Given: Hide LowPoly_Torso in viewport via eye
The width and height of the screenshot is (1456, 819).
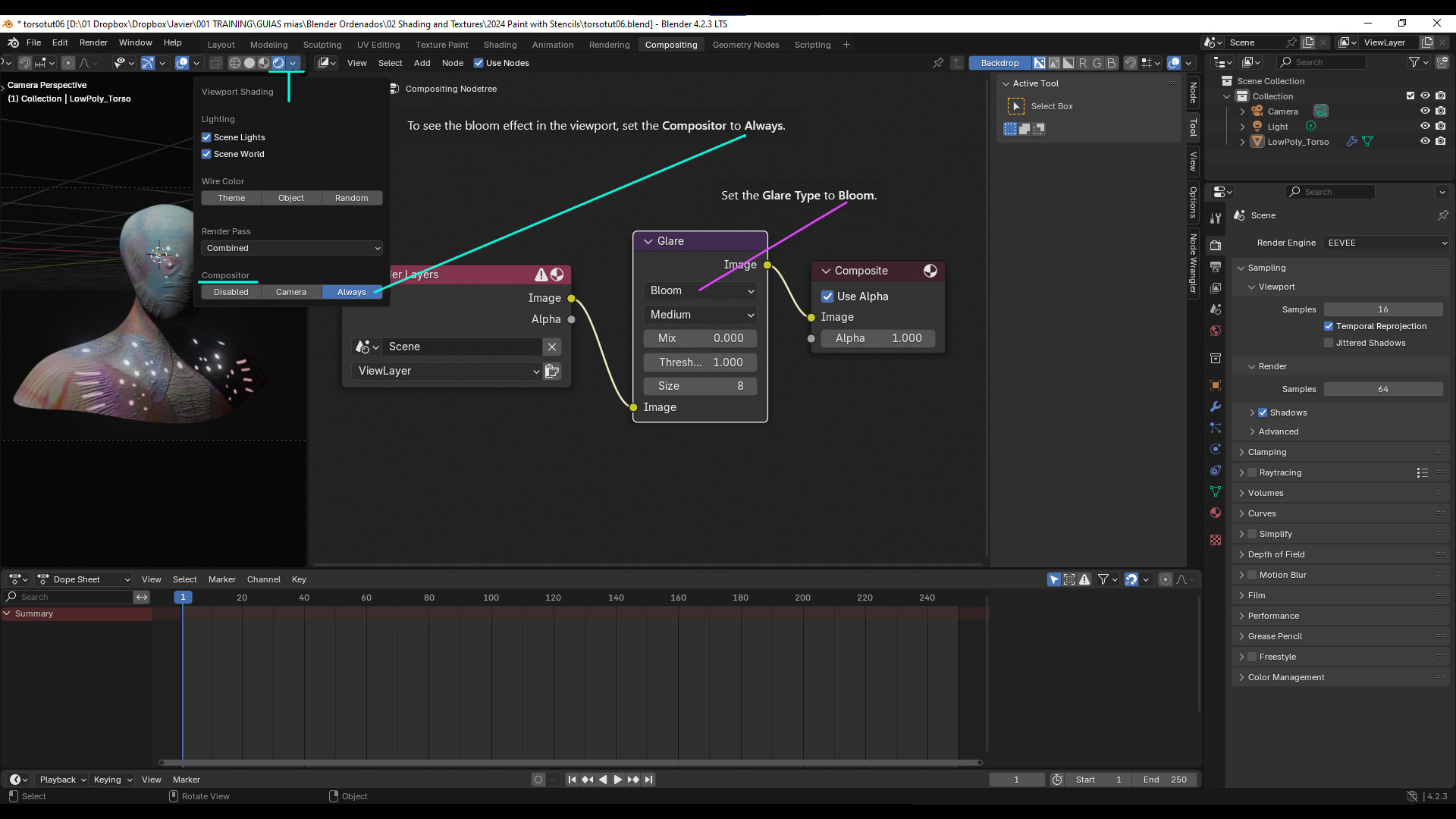Looking at the screenshot, I should (1425, 141).
